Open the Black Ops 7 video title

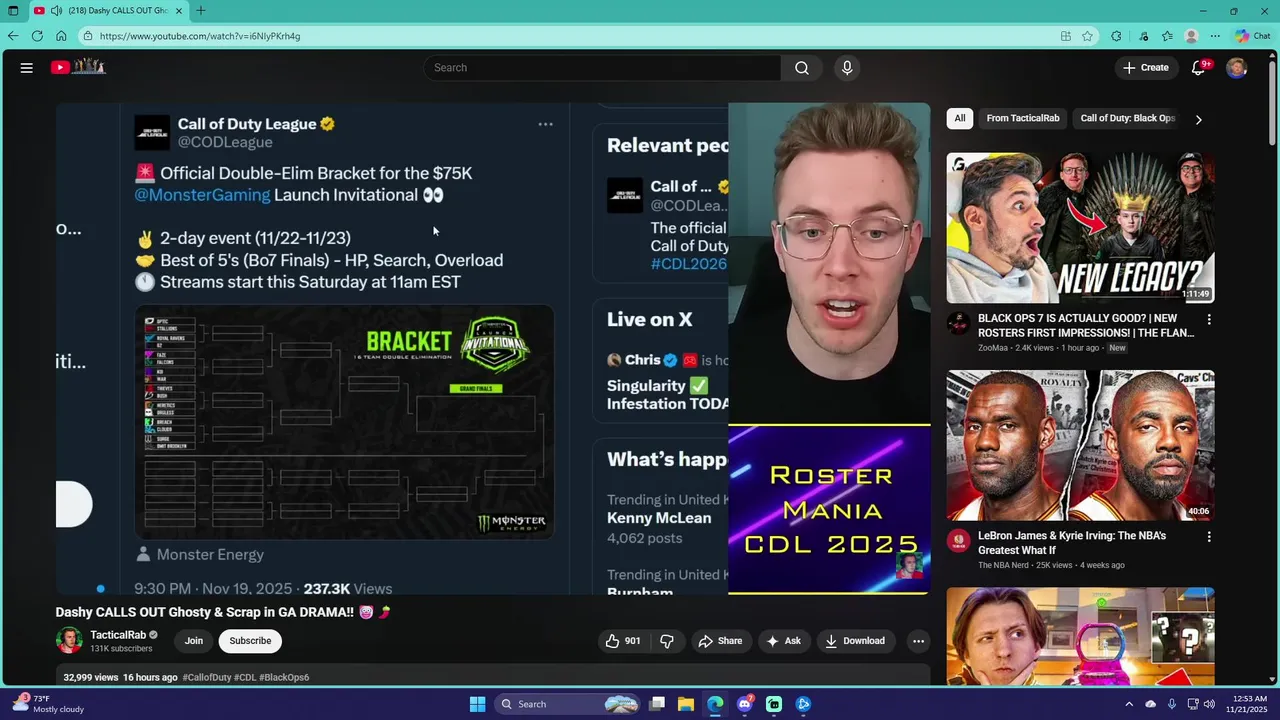[x=1086, y=326]
